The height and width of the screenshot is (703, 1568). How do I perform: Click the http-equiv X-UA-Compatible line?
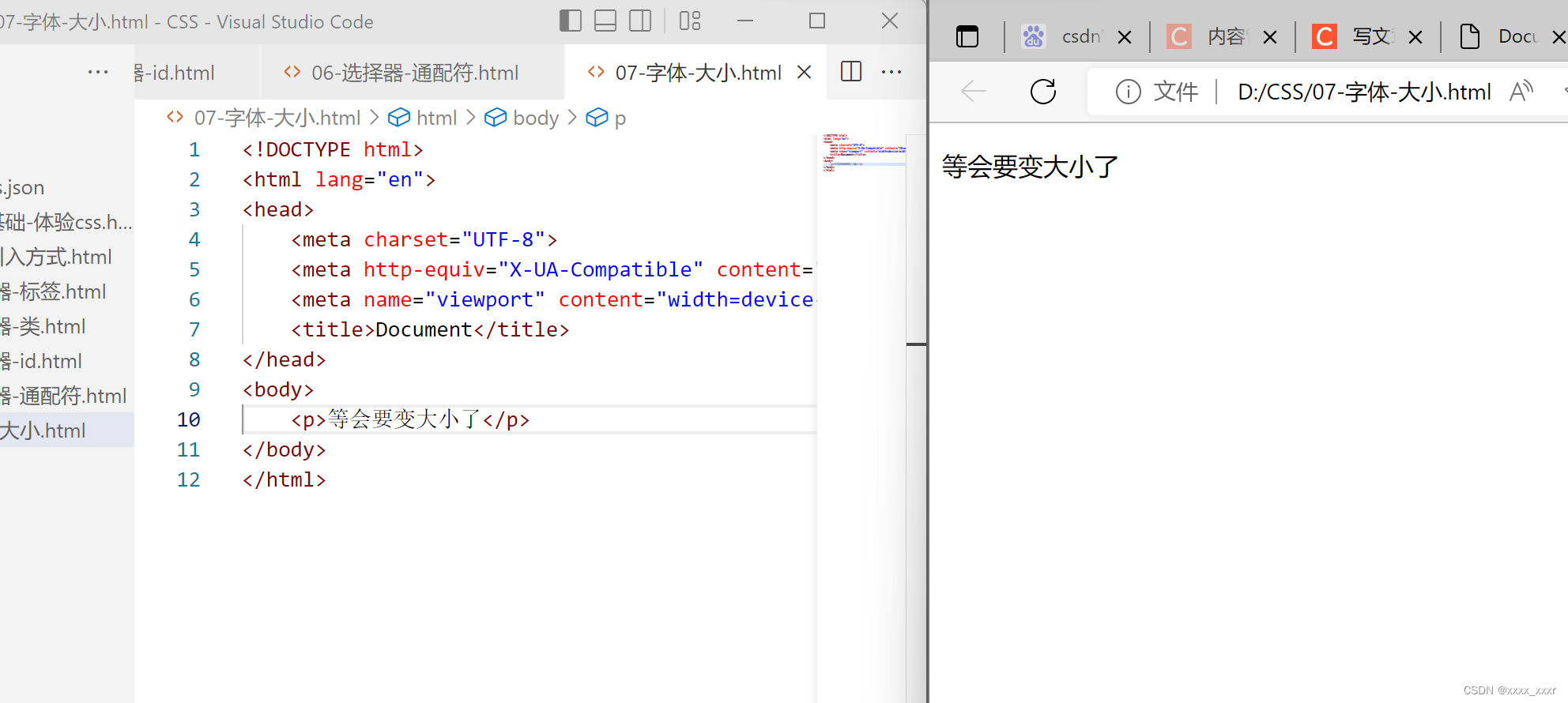tap(552, 269)
